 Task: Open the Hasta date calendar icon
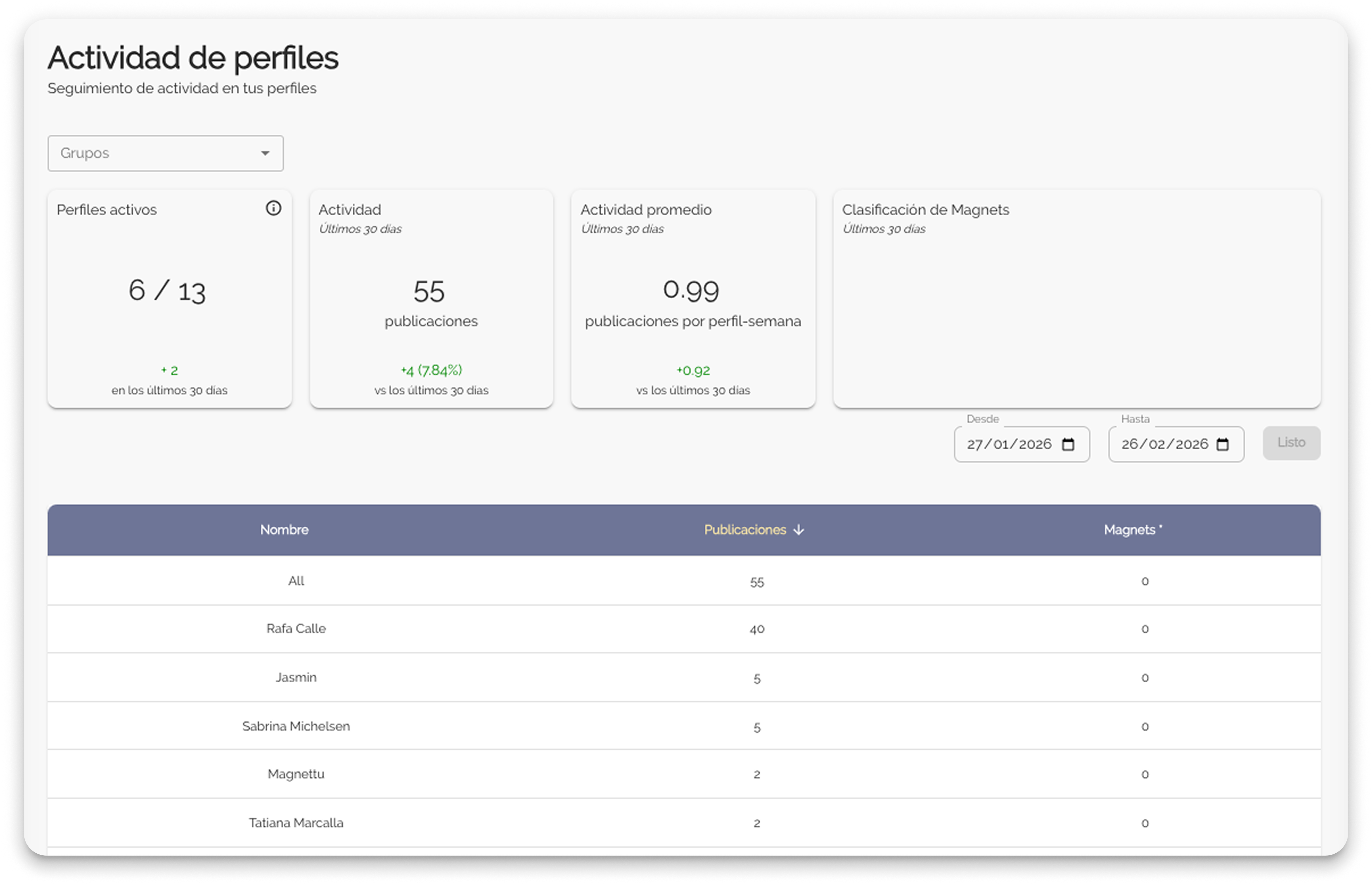(1222, 444)
